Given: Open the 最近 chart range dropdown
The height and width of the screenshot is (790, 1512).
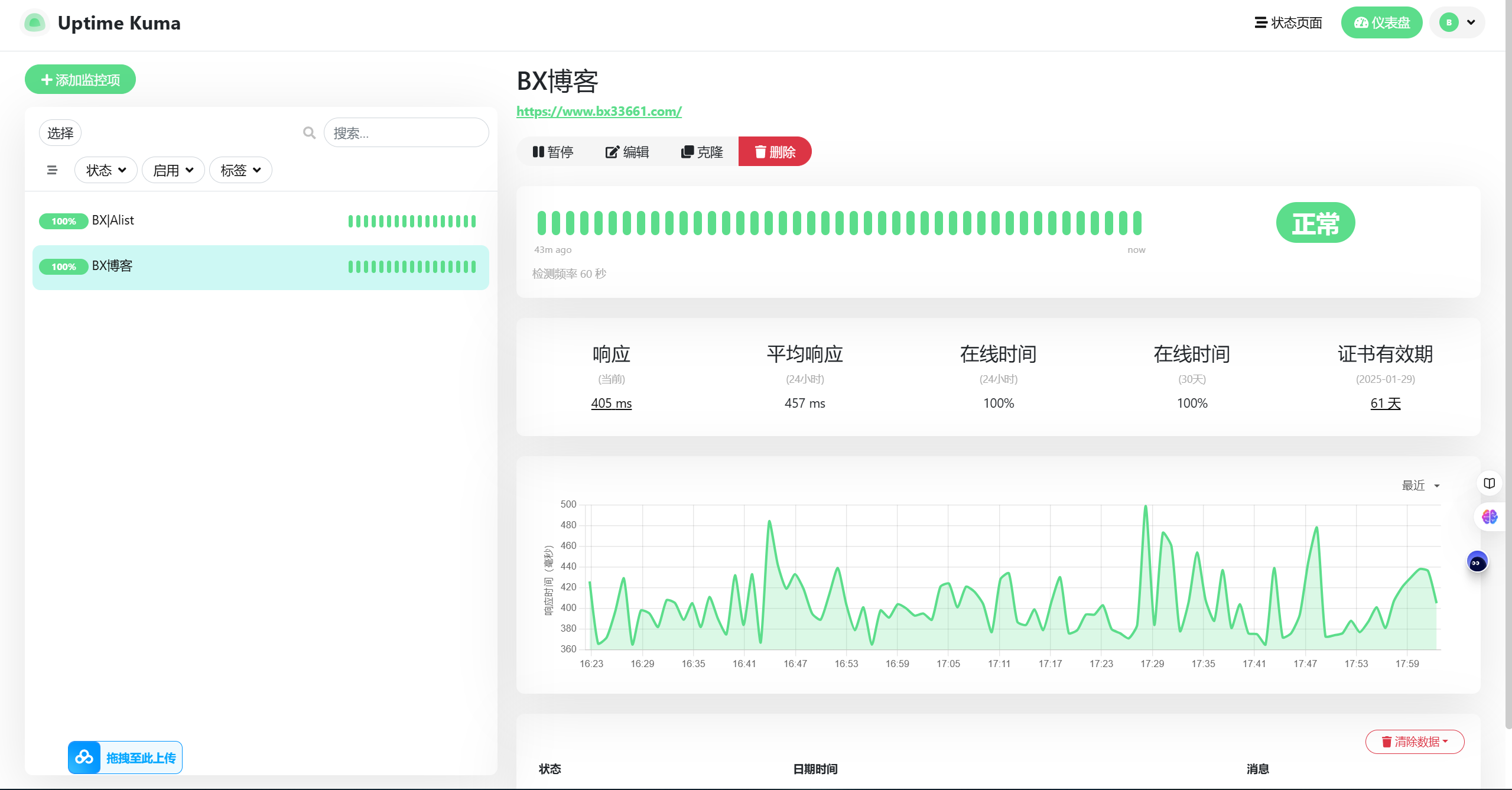Looking at the screenshot, I should [1421, 486].
